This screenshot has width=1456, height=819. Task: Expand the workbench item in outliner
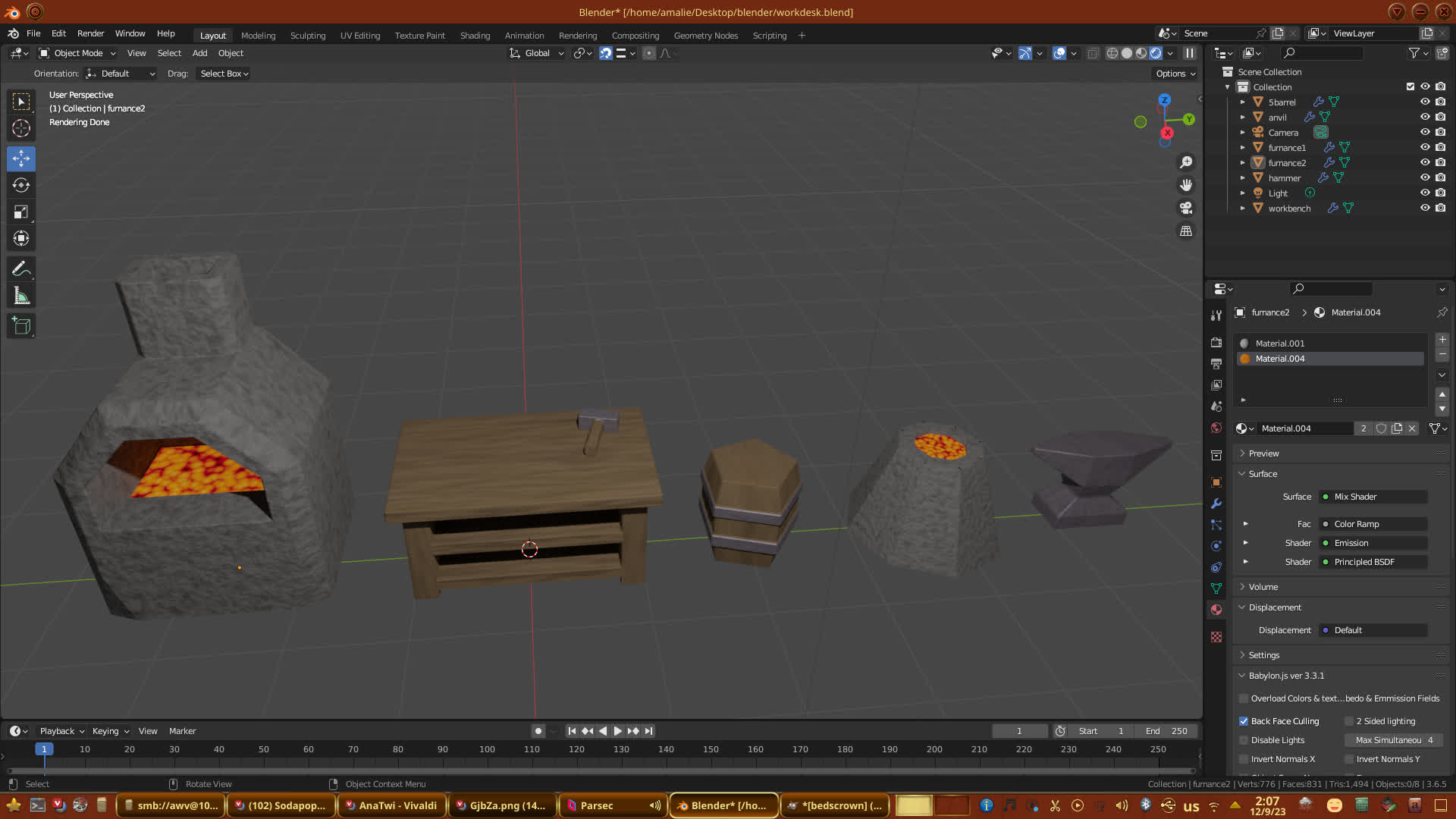point(1242,208)
